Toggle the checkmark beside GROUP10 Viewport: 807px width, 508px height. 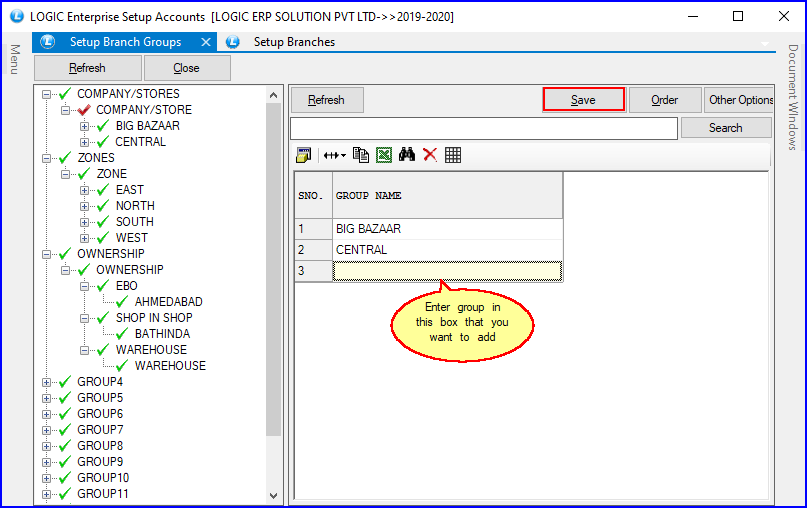click(x=65, y=478)
